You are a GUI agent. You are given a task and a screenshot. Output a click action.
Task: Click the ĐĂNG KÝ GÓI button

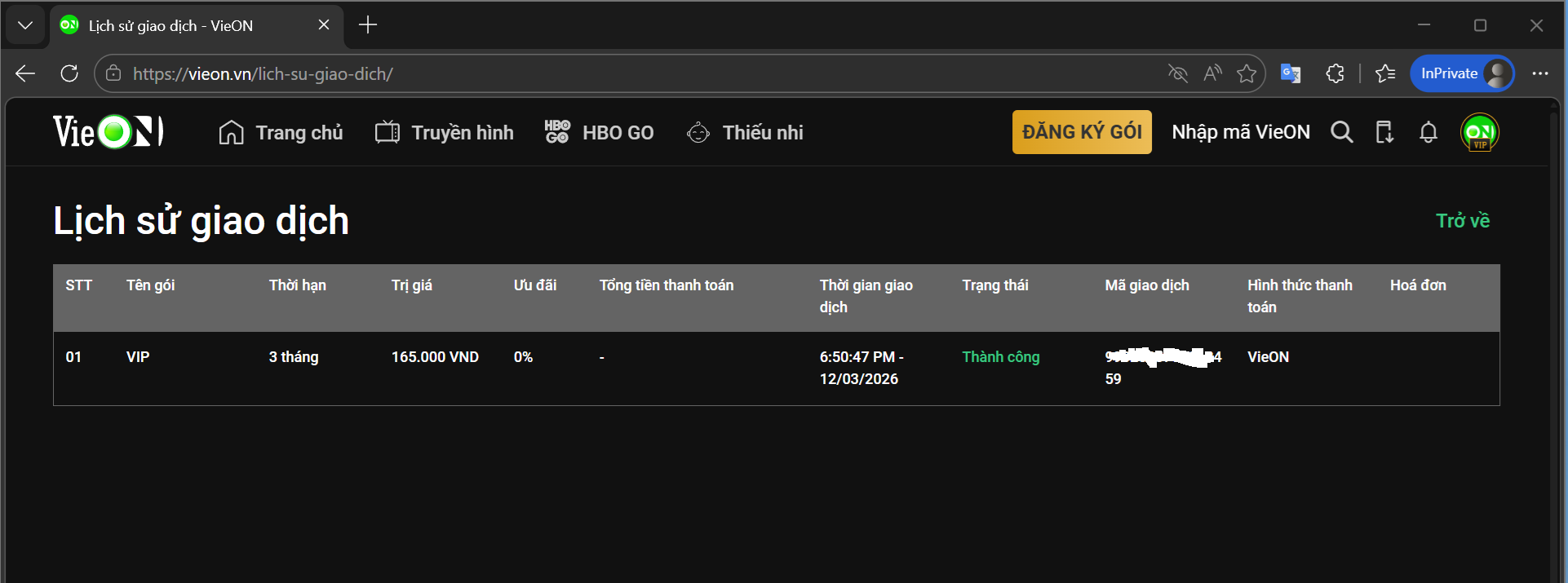(x=1082, y=132)
